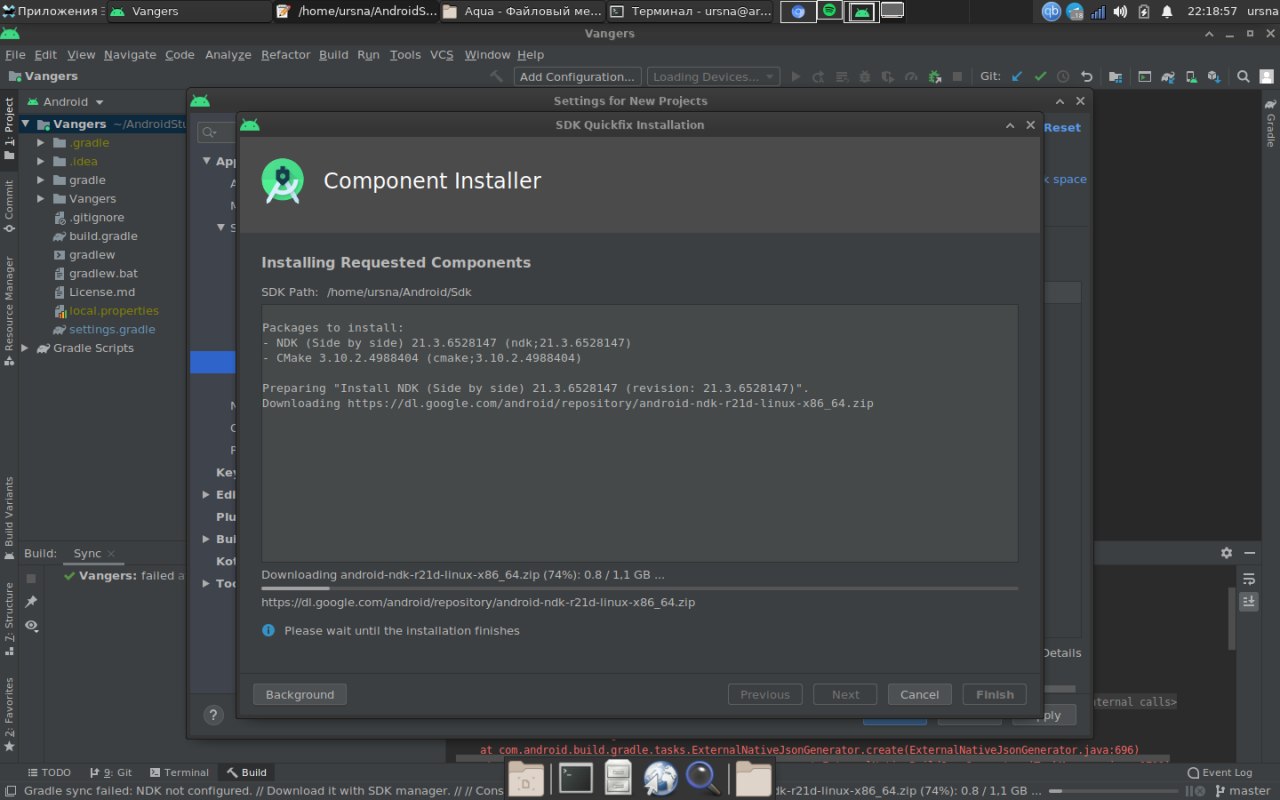Image resolution: width=1280 pixels, height=800 pixels.
Task: Click the Finish button
Action: point(995,694)
